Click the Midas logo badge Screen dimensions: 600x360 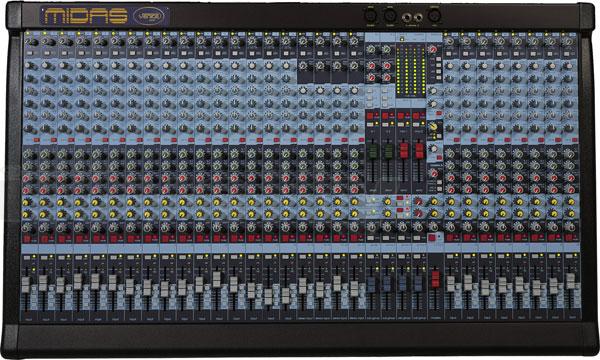(85, 16)
